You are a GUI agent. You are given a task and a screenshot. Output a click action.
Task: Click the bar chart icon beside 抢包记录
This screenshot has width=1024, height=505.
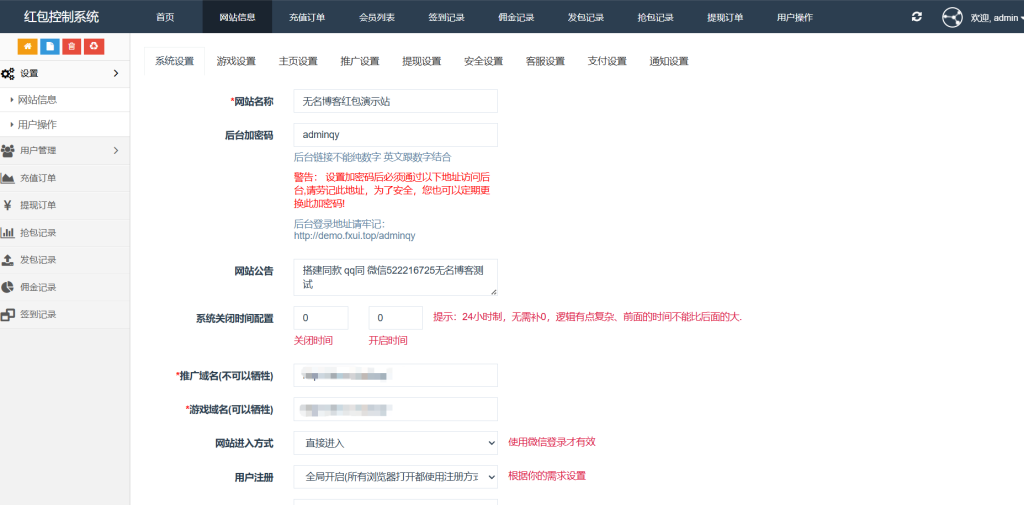(x=8, y=233)
